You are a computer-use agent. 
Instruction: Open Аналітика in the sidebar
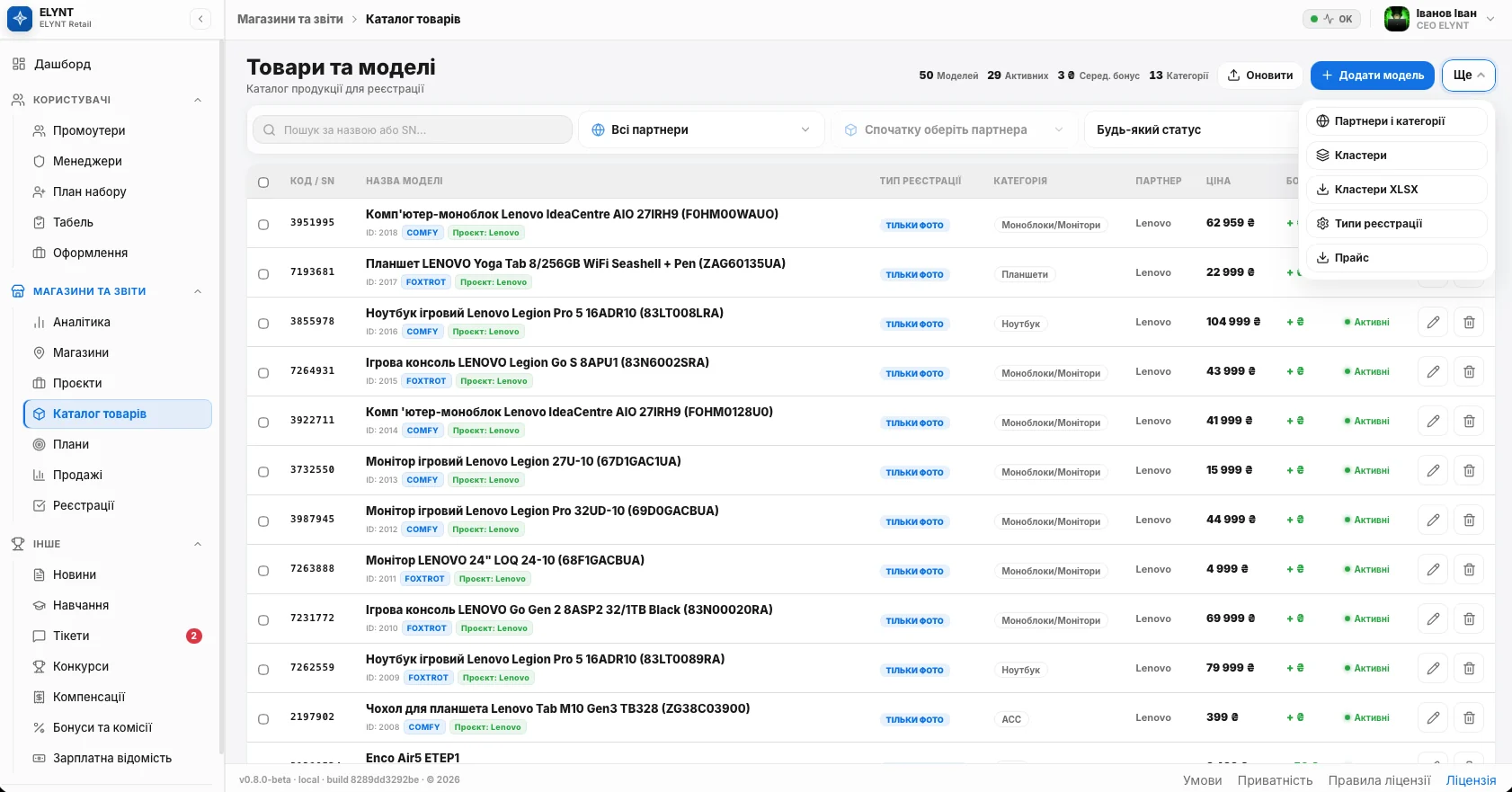coord(117,322)
